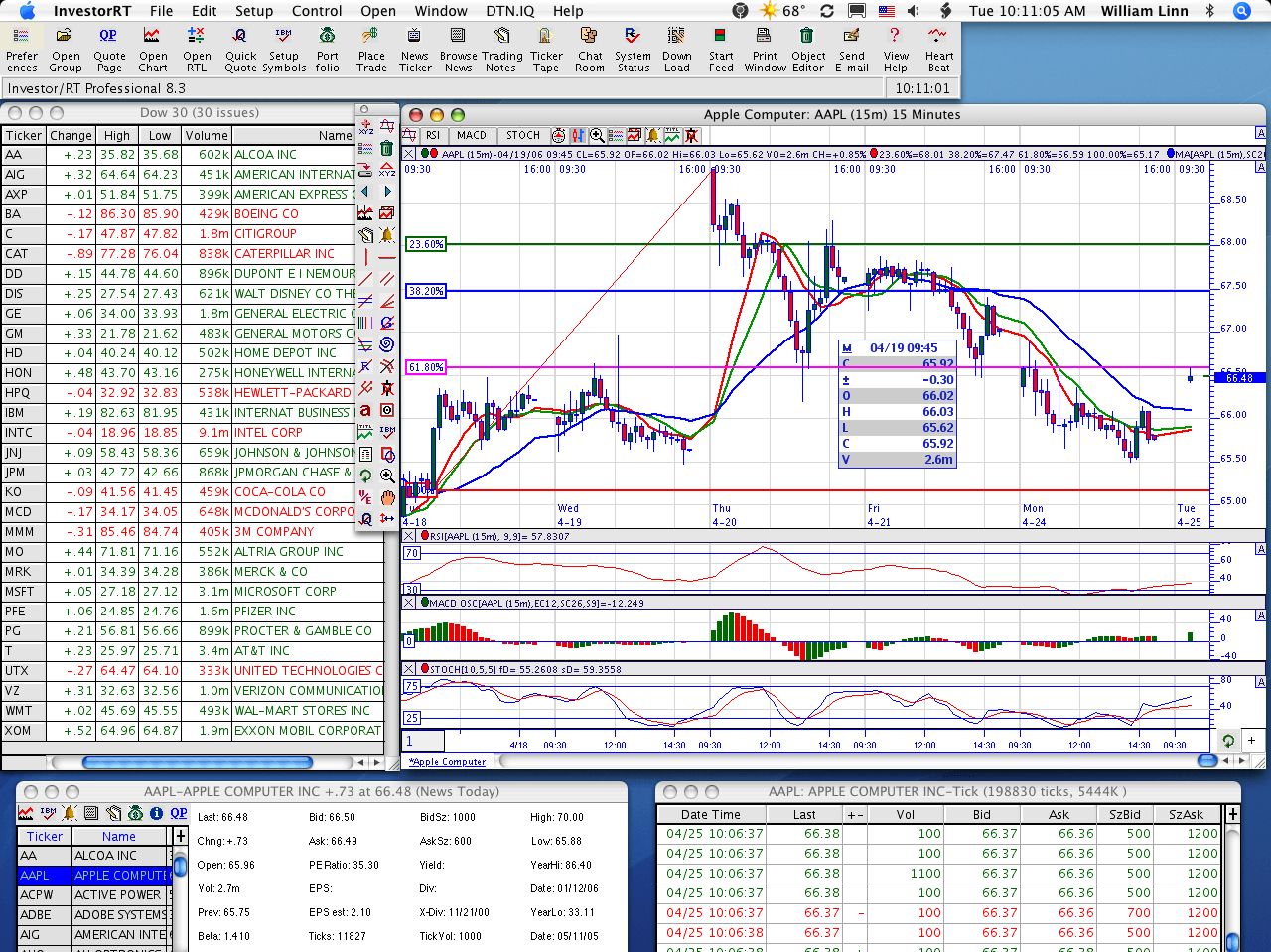Open the Quote Page (QP) tool

[109, 49]
